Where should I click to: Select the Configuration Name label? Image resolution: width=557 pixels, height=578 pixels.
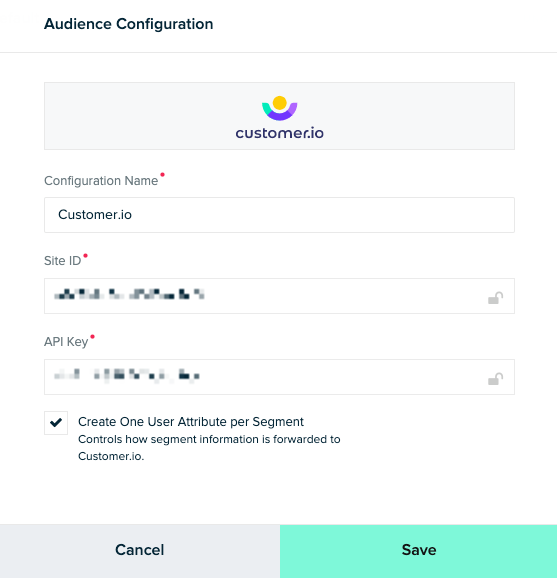pos(101,181)
